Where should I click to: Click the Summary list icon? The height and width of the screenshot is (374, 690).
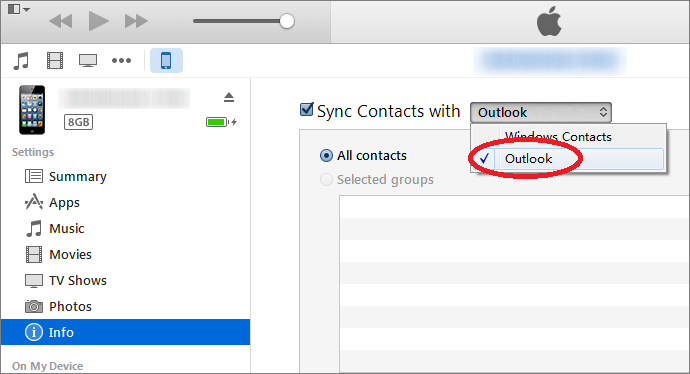click(x=34, y=176)
